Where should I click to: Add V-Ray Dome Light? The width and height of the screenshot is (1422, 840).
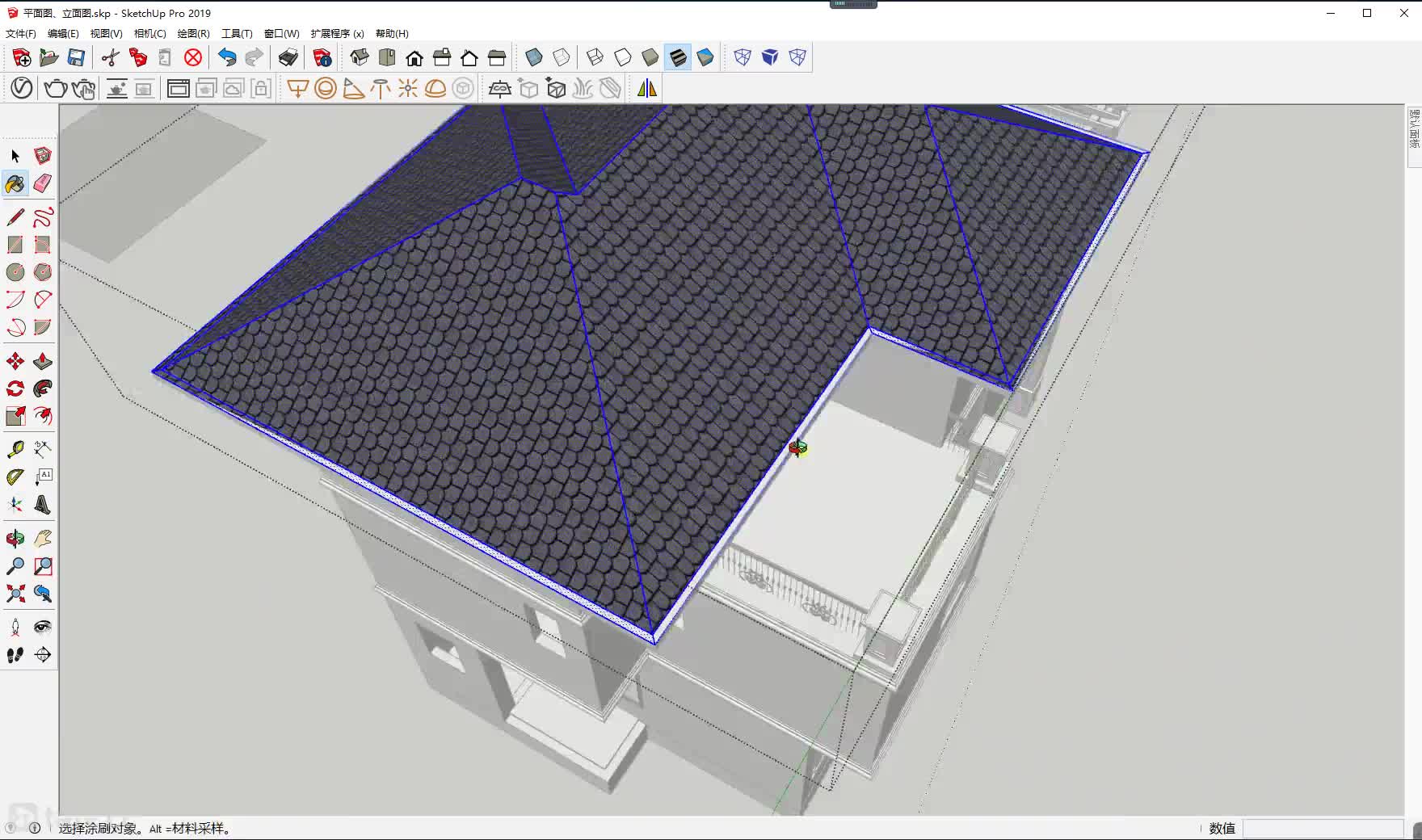tap(435, 88)
